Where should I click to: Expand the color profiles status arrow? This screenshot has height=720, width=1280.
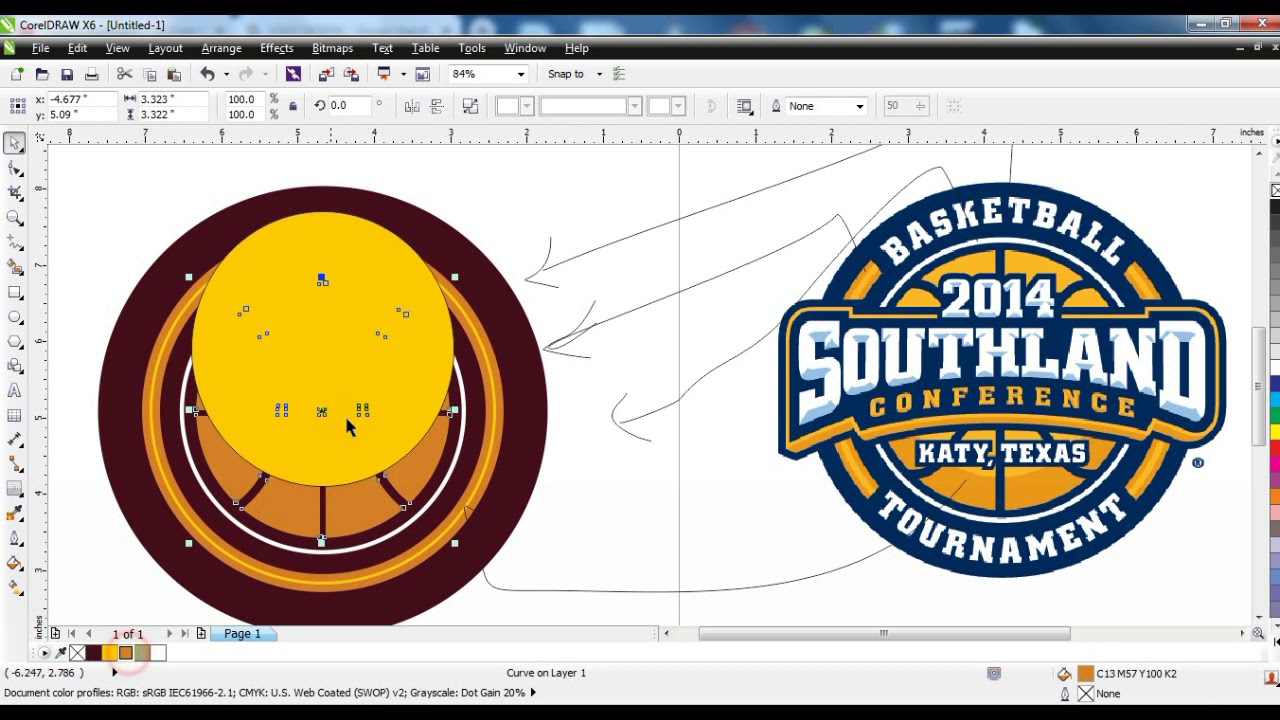tap(532, 693)
